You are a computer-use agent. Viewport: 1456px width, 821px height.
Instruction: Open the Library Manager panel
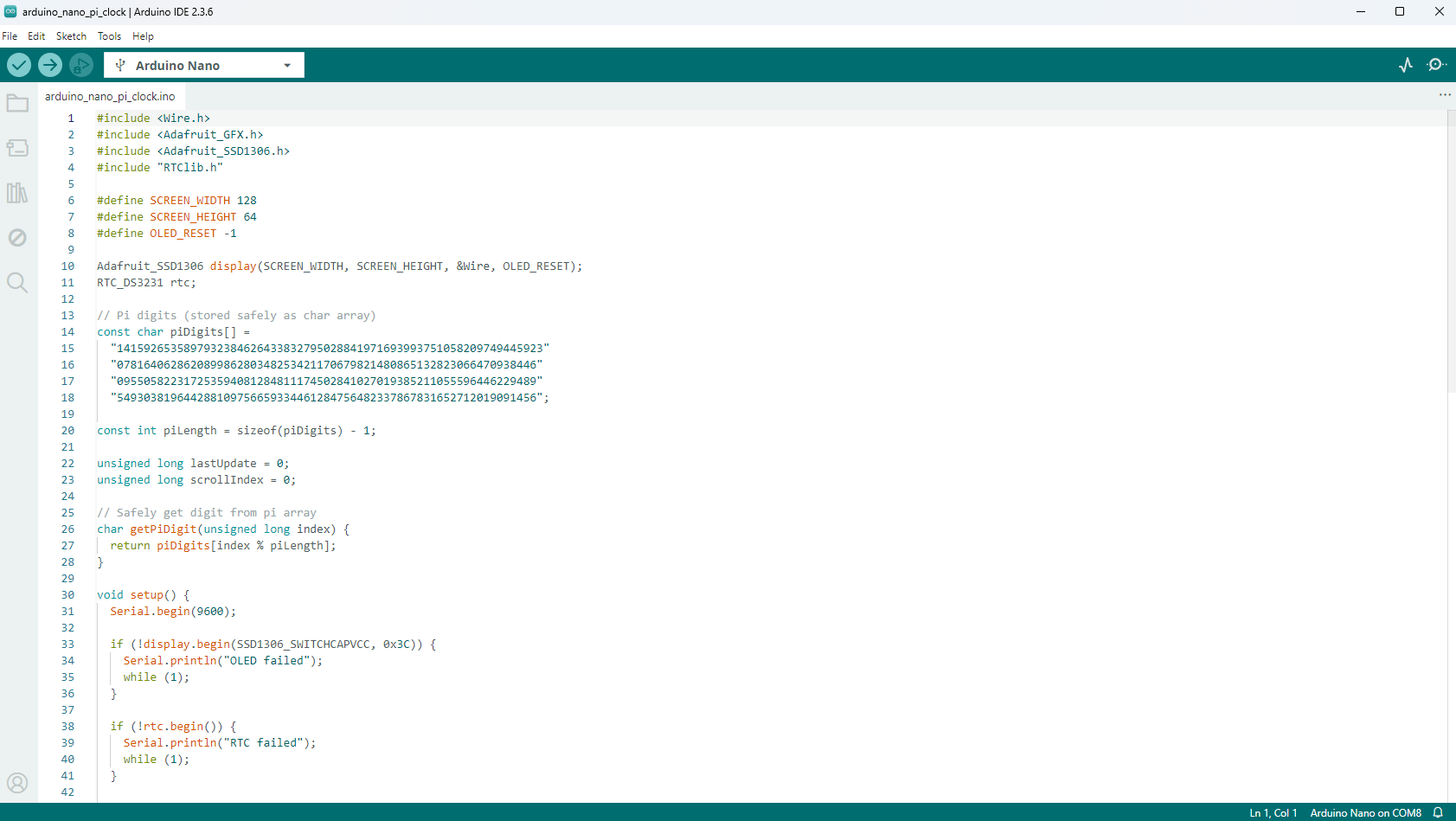[17, 193]
